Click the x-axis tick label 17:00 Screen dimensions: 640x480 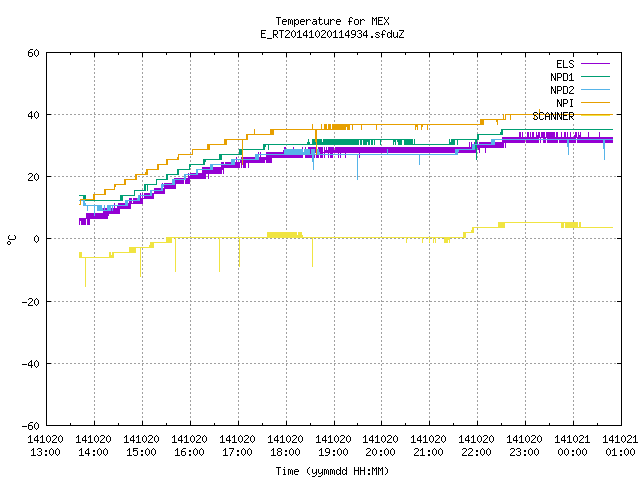(237, 452)
